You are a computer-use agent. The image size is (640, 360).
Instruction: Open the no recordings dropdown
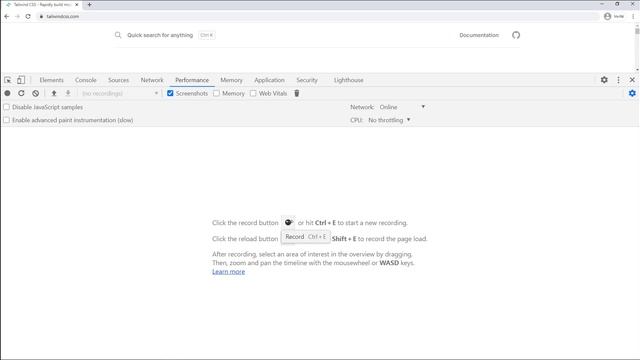tap(120, 93)
